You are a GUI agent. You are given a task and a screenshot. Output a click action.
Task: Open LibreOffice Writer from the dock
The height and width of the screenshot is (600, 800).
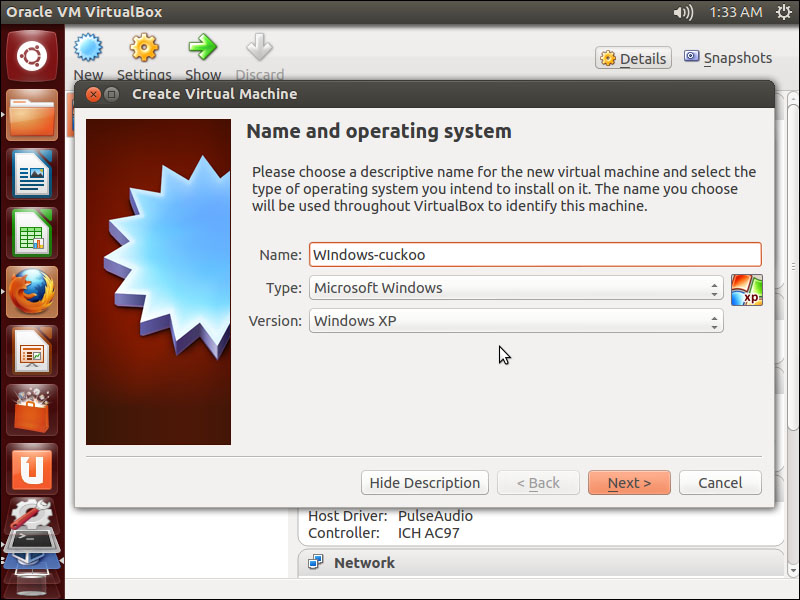(32, 174)
